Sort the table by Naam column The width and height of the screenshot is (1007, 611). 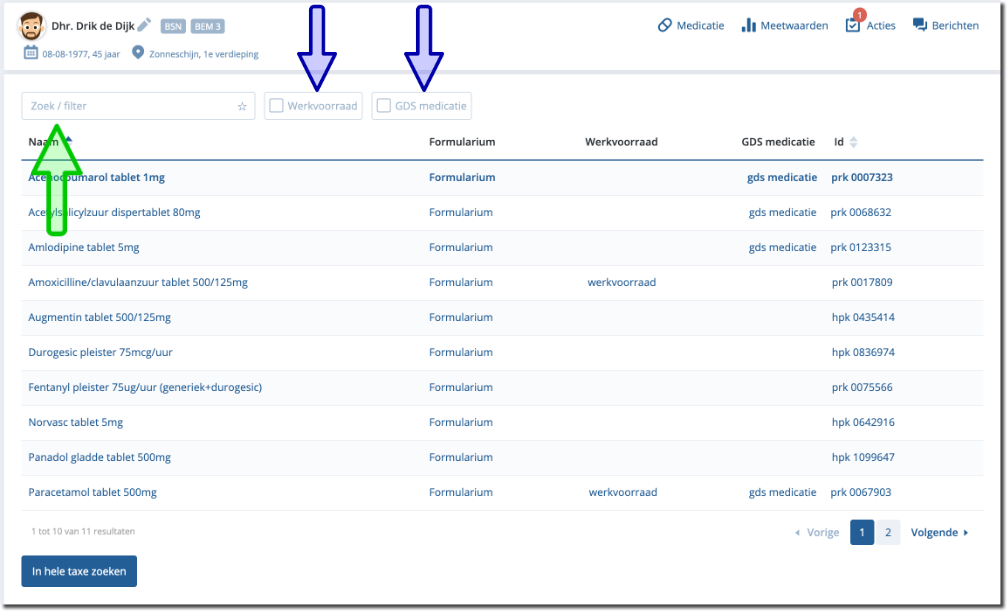click(44, 142)
